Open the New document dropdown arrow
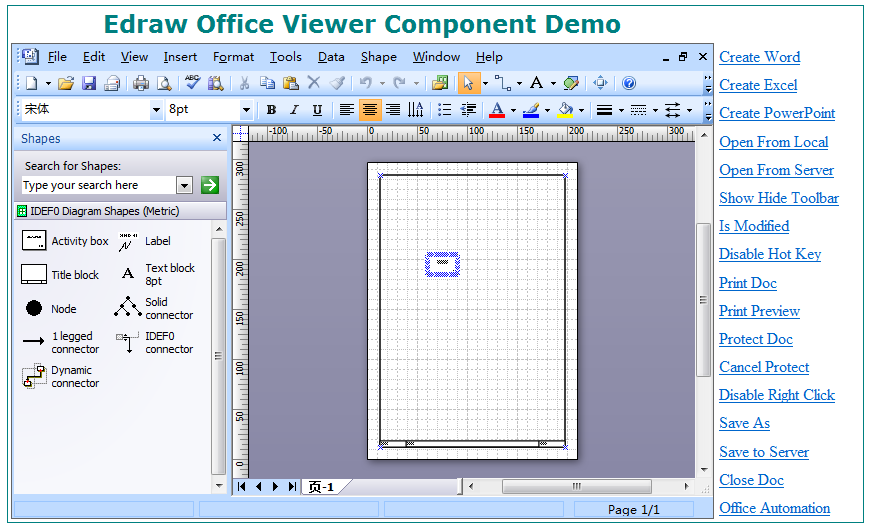Screen dimensions: 870x530 pos(48,84)
